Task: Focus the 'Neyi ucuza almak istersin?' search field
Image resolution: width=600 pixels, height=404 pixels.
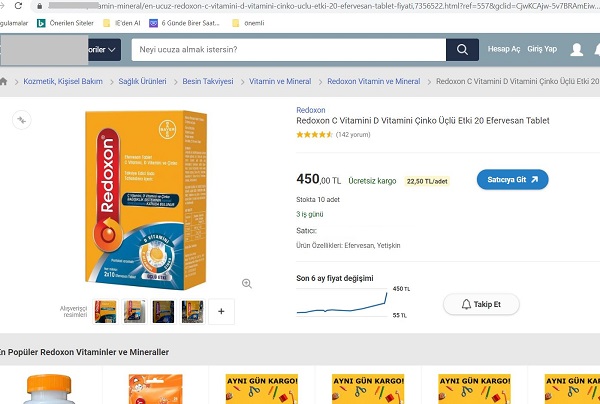Action: click(290, 49)
